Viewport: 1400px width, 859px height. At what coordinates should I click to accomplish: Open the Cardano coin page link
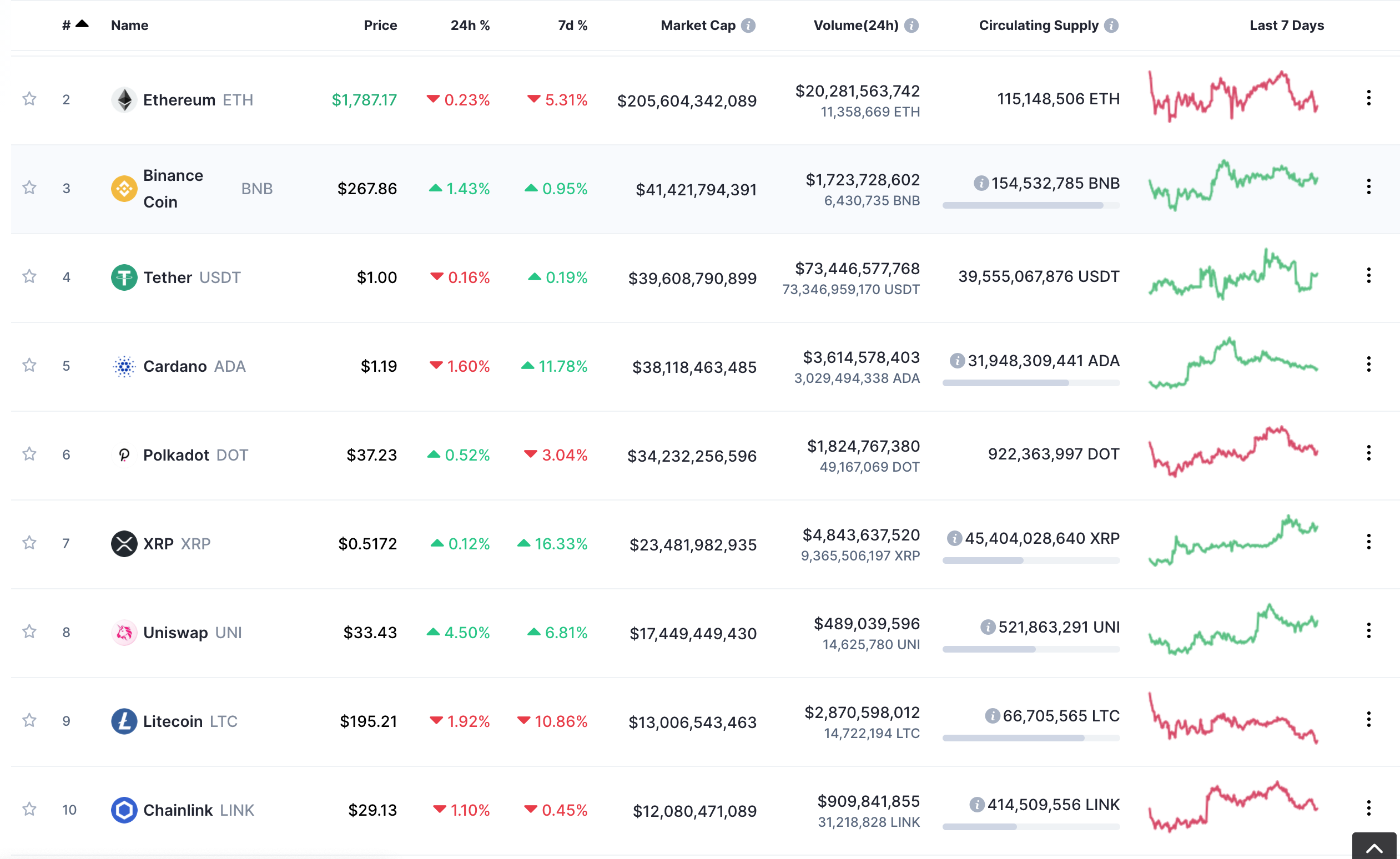click(x=175, y=366)
